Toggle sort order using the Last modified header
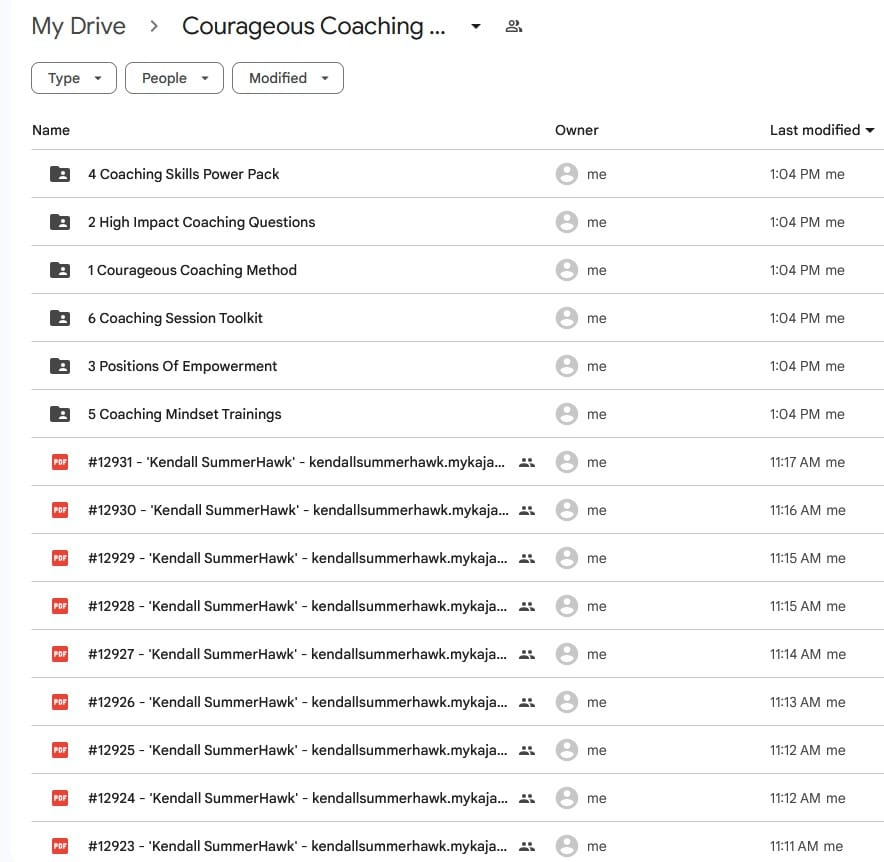 coord(820,130)
